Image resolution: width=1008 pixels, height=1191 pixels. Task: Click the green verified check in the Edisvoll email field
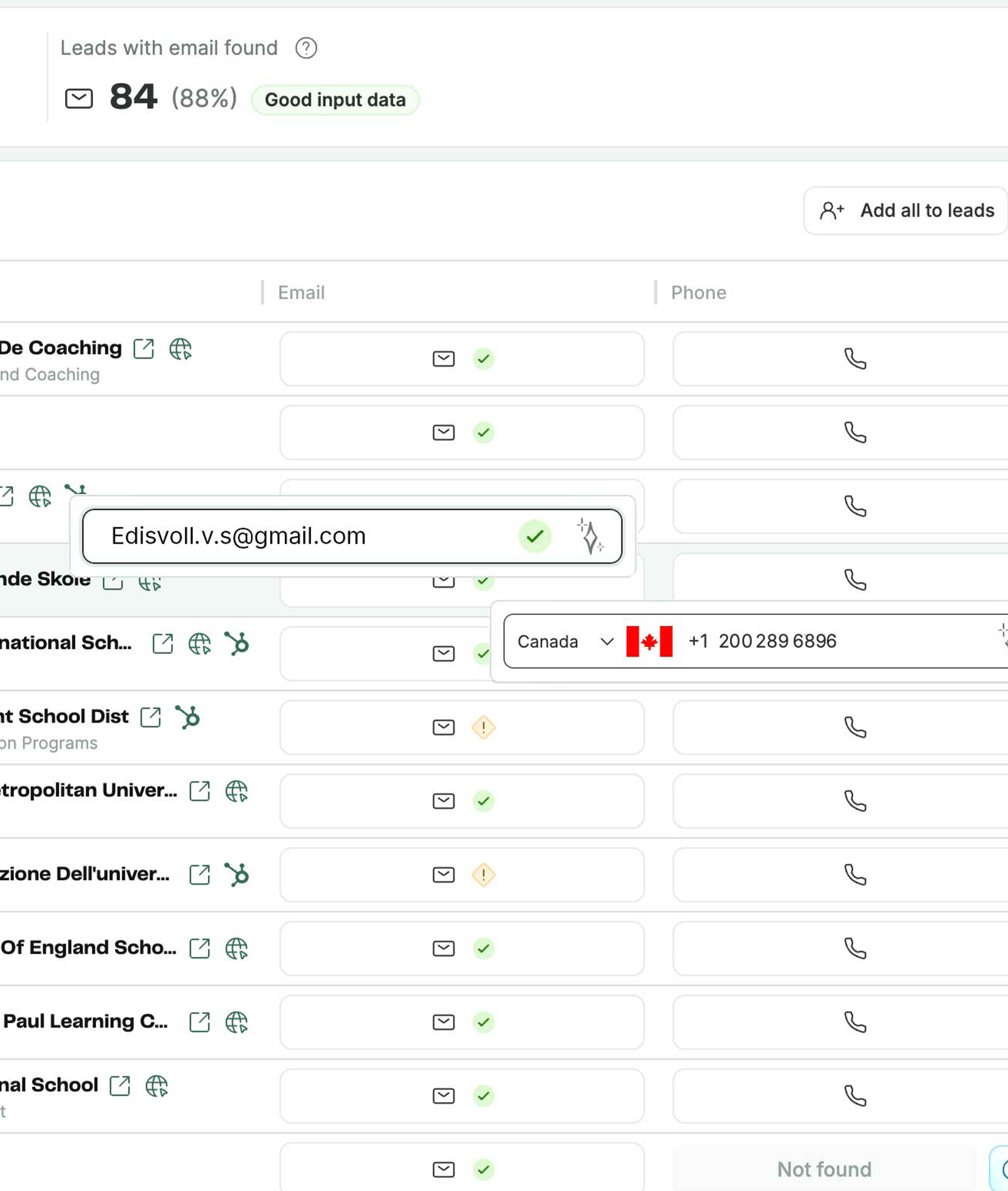click(535, 536)
